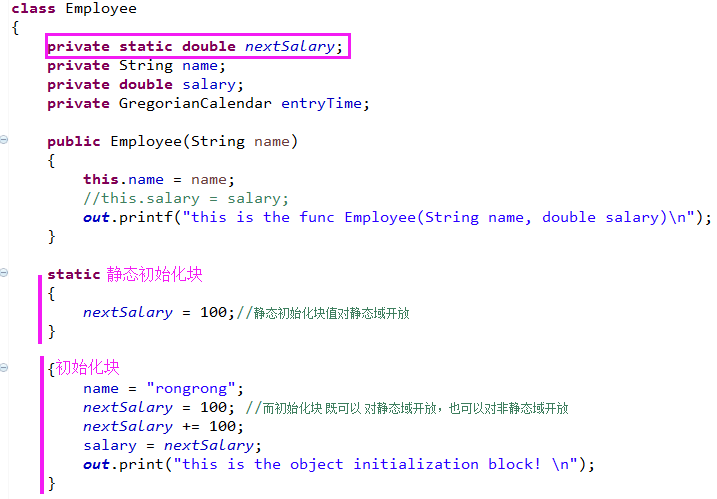Viewport: 717px width, 499px height.
Task: Click 'name = "rongrong";' line
Action: point(163,389)
